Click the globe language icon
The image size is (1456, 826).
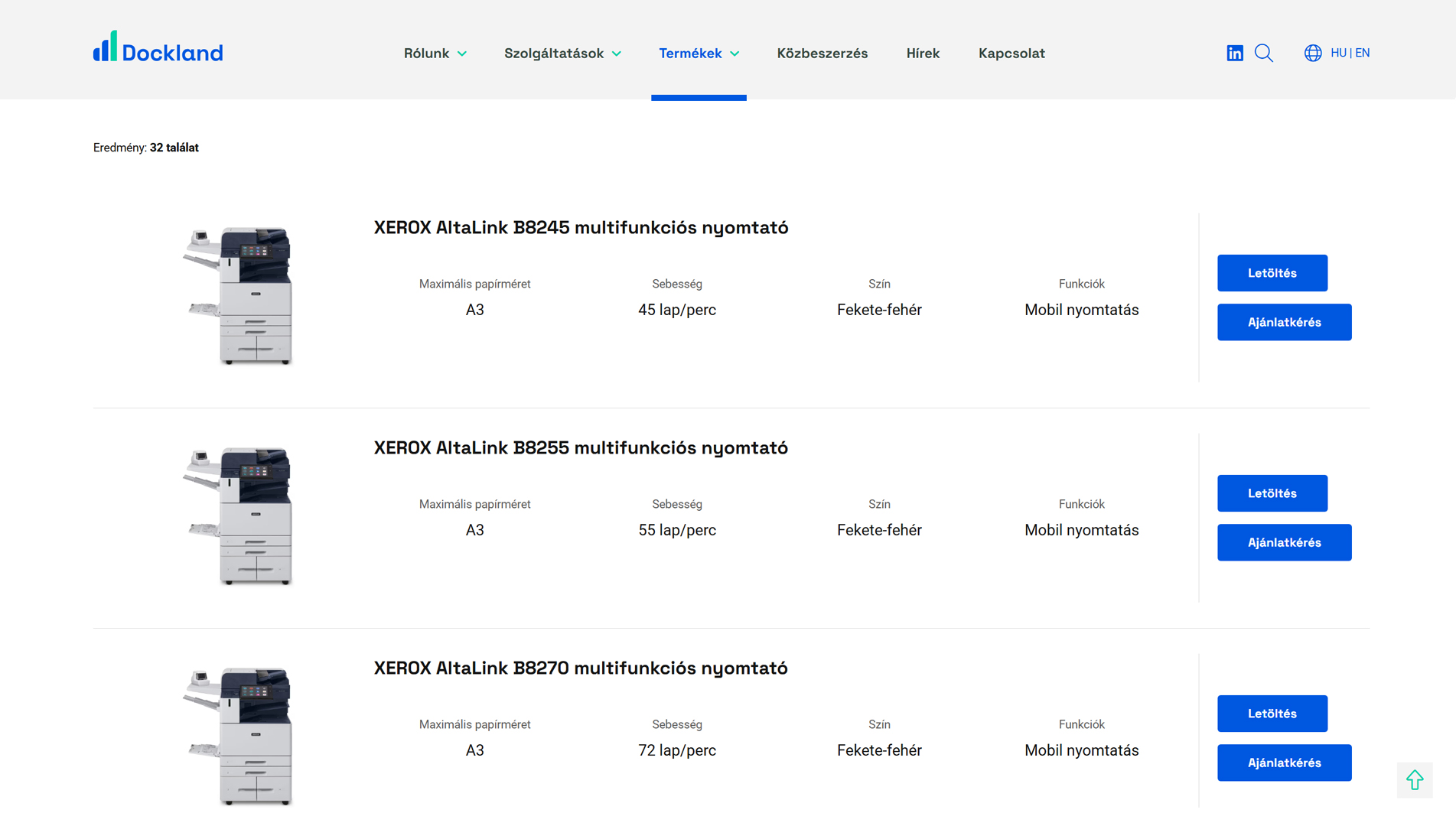tap(1313, 53)
